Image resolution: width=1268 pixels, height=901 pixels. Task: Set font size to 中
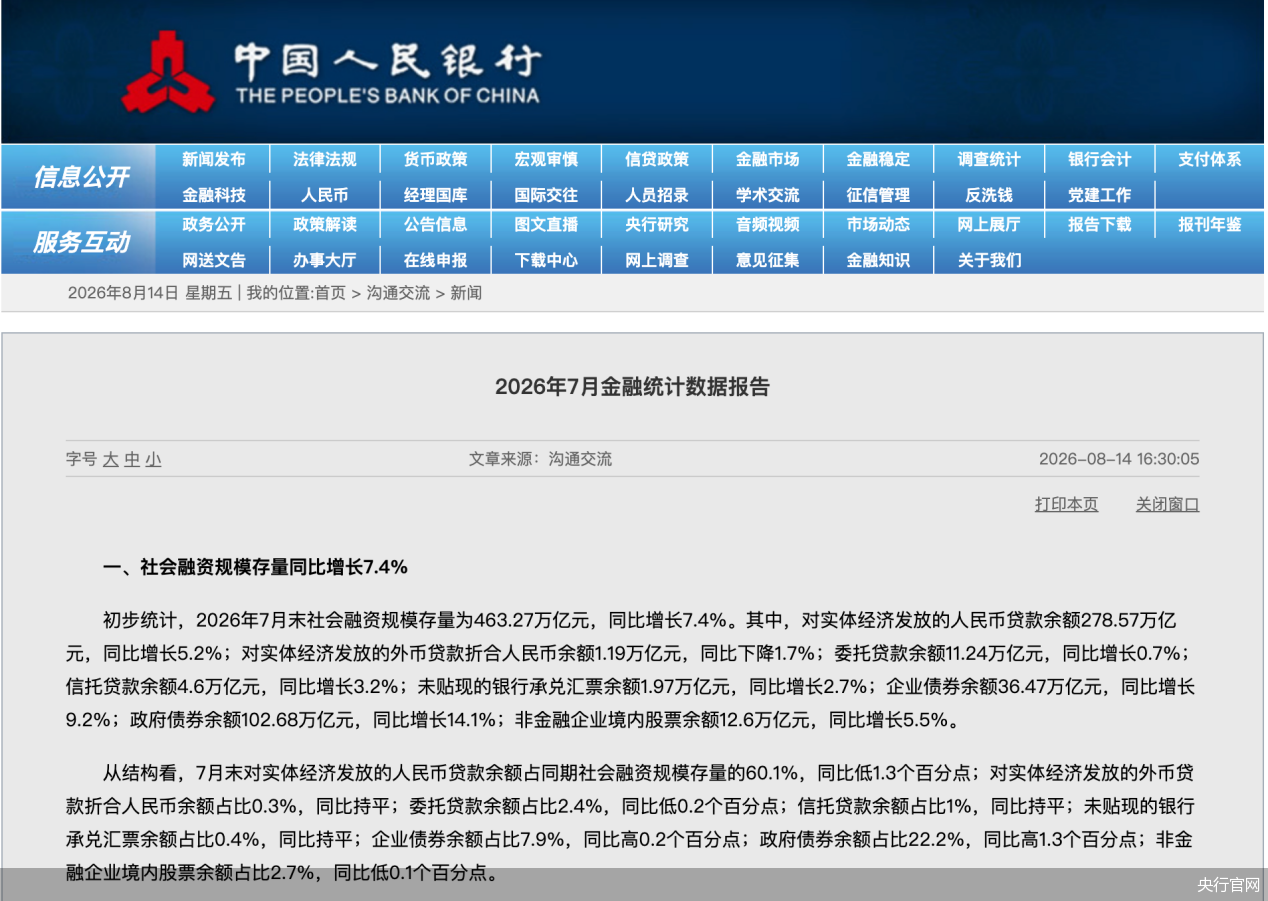point(132,460)
